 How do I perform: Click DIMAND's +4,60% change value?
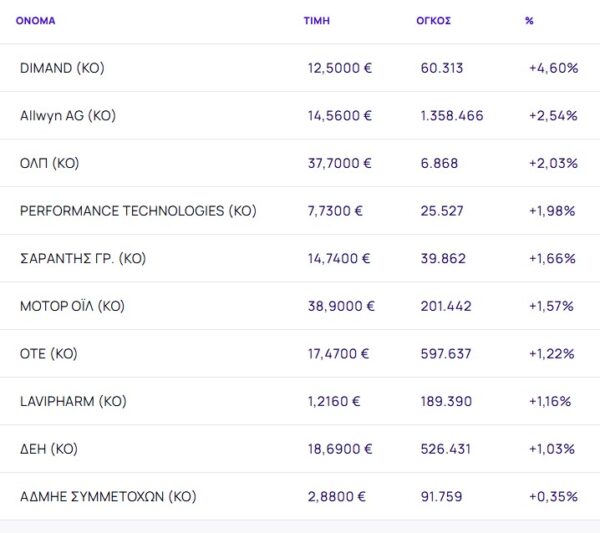pyautogui.click(x=553, y=68)
